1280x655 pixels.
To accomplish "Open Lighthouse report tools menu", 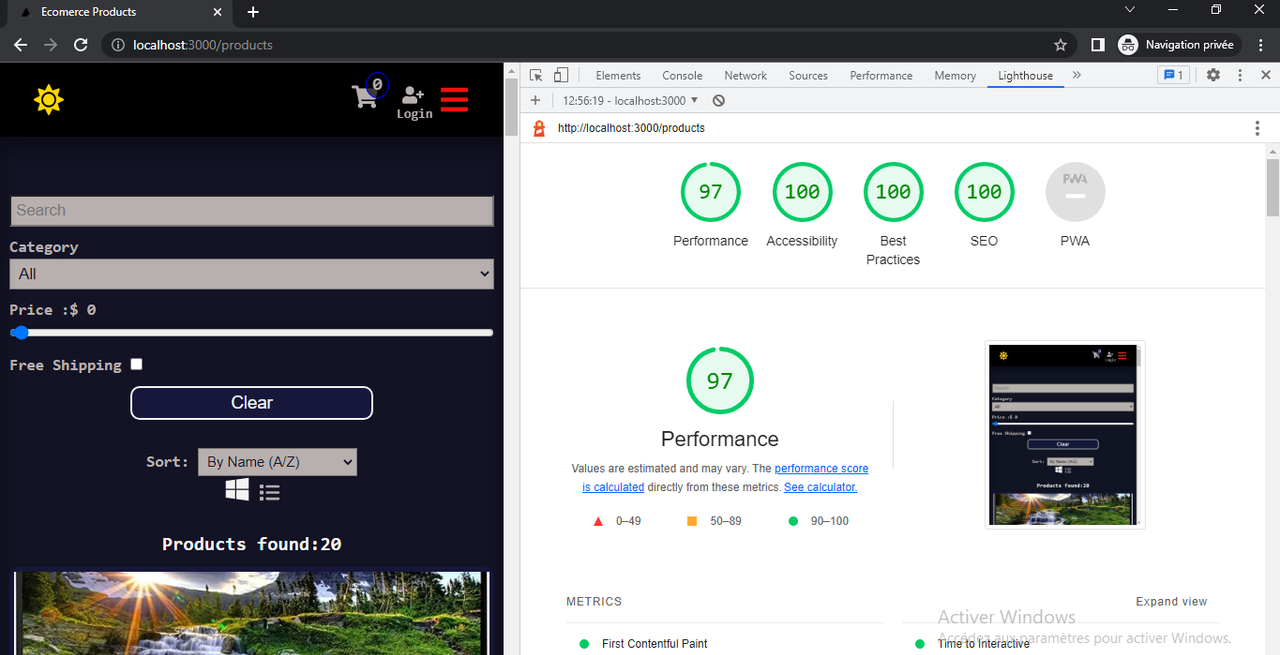I will point(1257,128).
